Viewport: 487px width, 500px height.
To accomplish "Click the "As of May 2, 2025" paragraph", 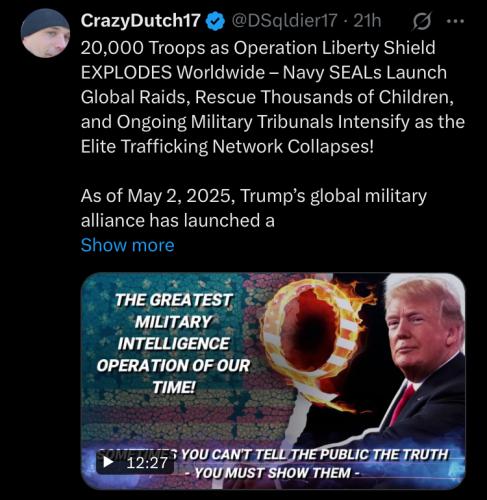I will click(253, 208).
